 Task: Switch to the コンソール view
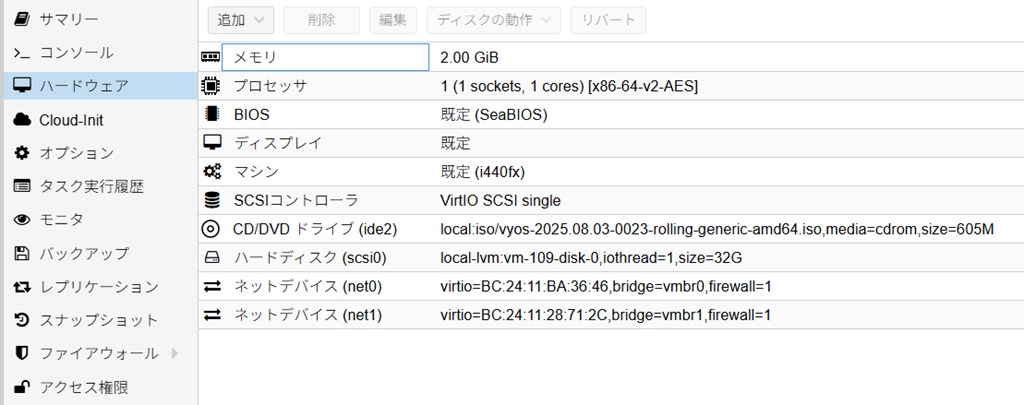point(76,52)
